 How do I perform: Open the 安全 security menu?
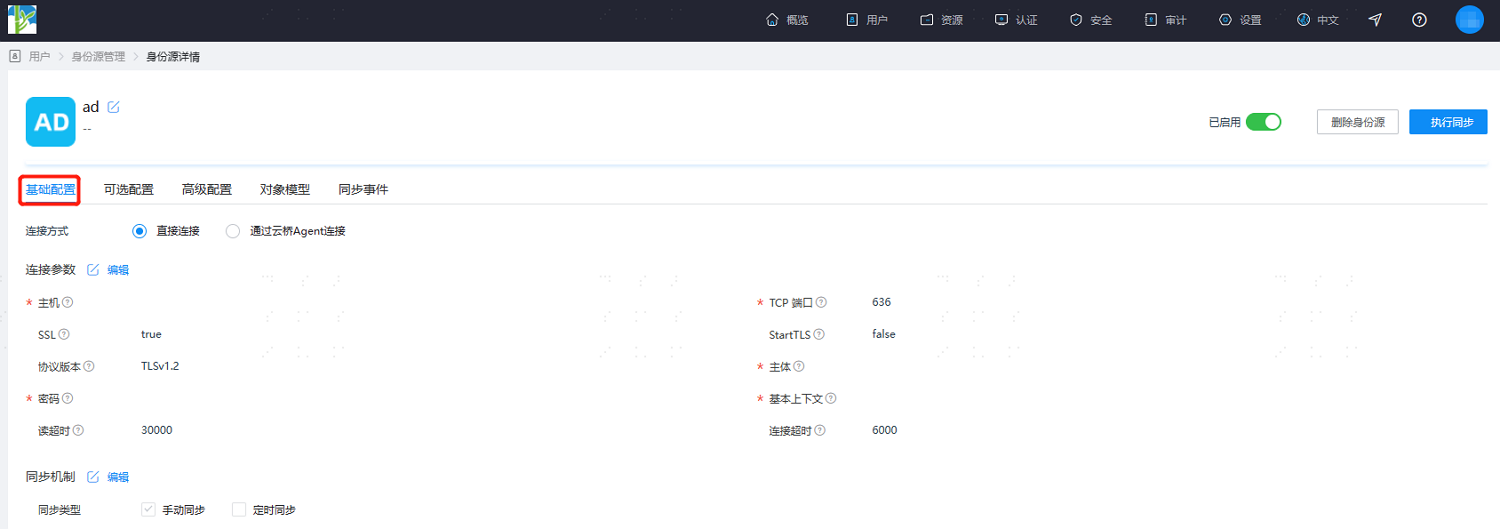tap(1091, 20)
